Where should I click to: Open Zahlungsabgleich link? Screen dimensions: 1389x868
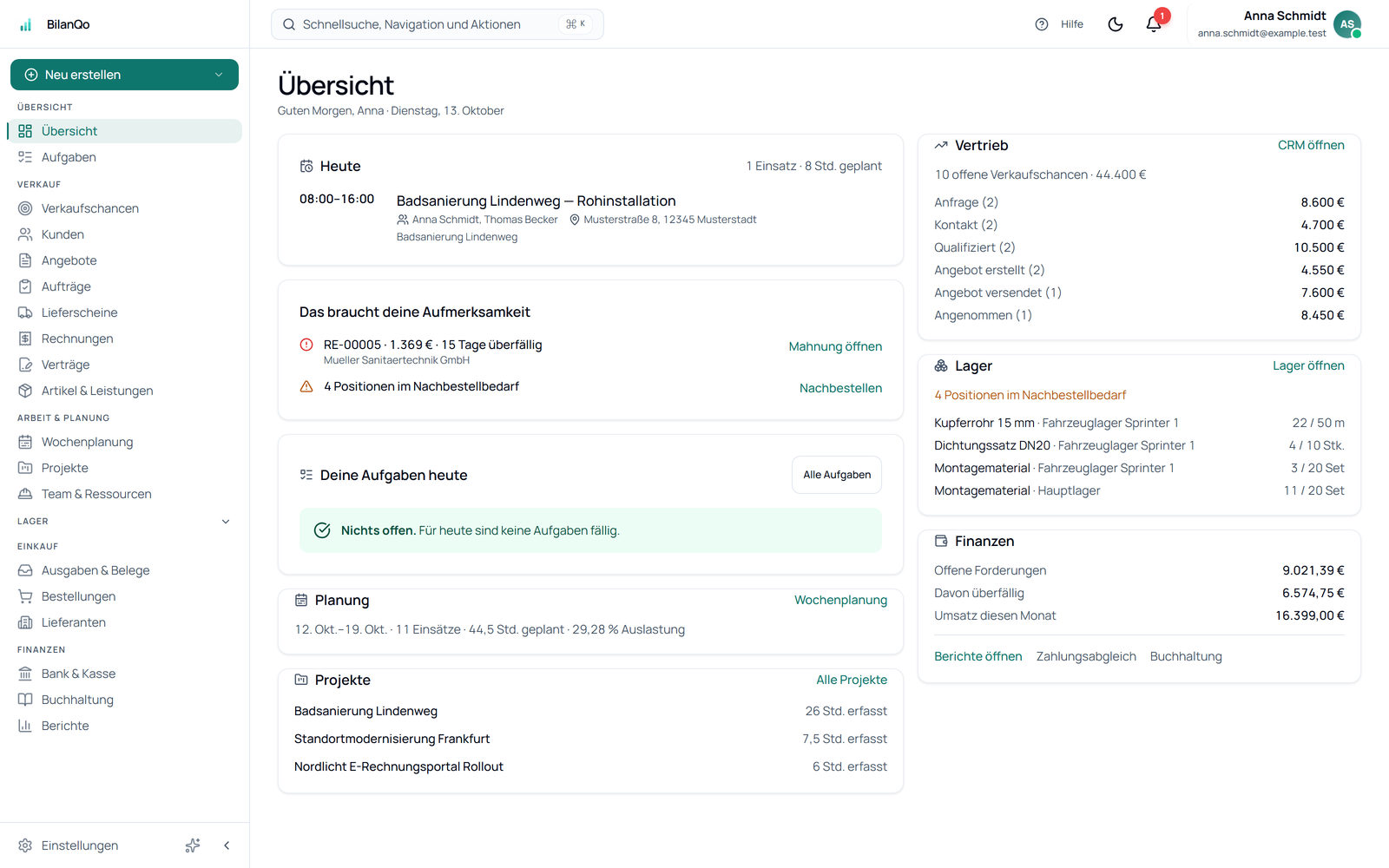[1086, 656]
